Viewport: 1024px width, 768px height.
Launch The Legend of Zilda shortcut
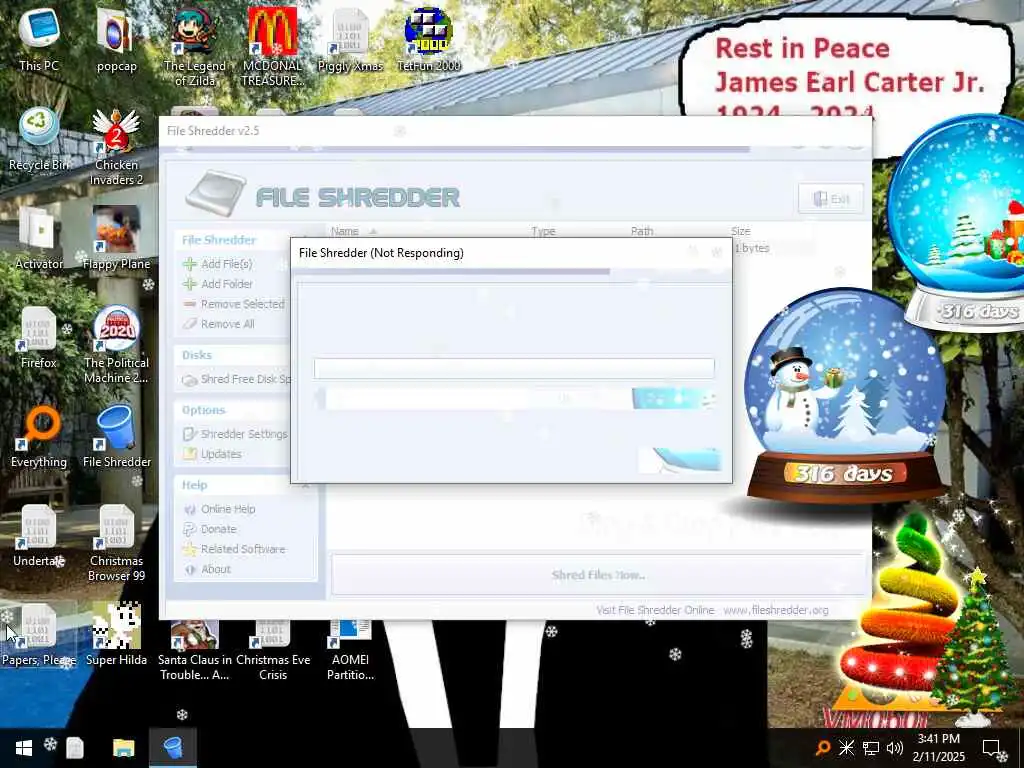pos(194,47)
